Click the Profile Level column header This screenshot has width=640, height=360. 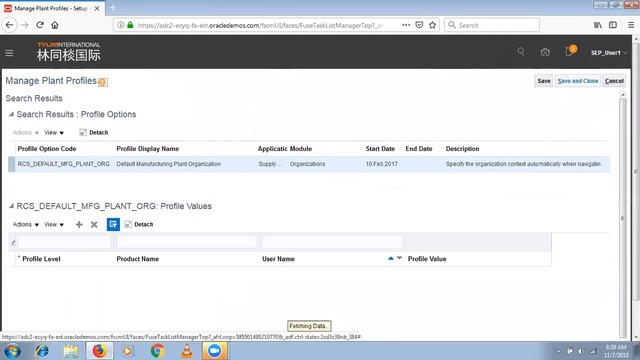tap(41, 259)
